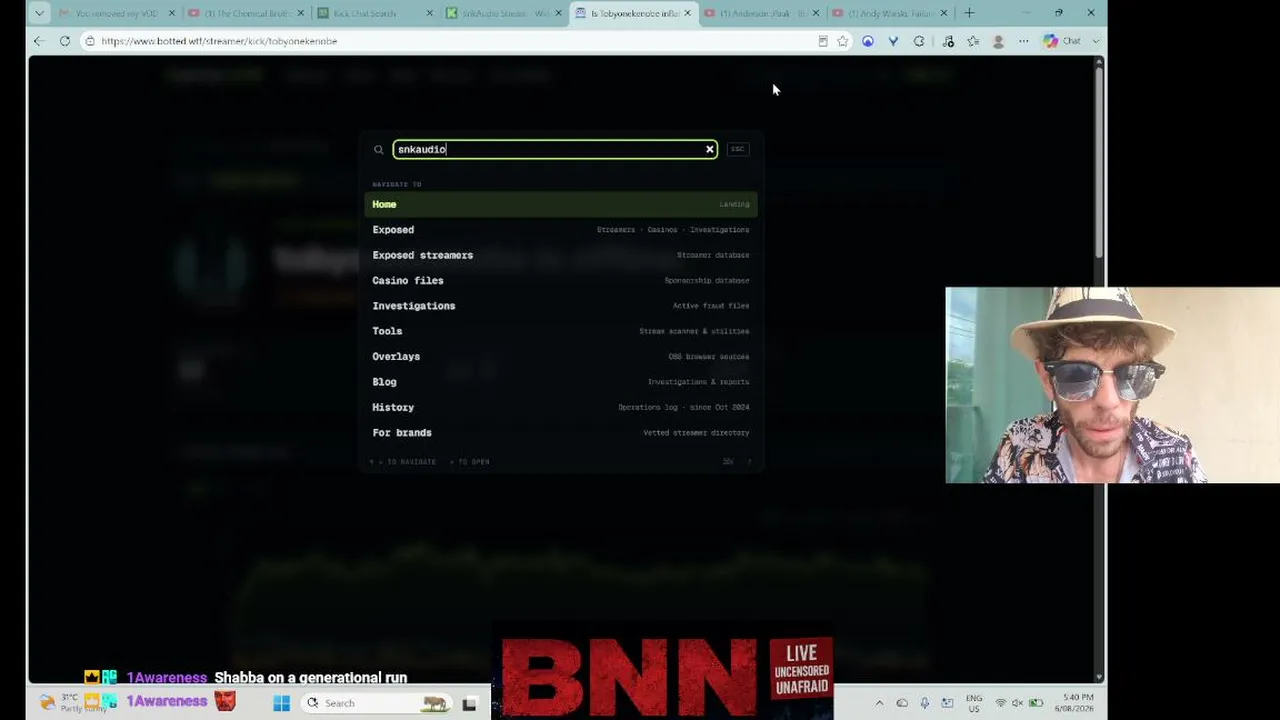Click the webcam video overlay
Screen dimensions: 1280x720
tap(1112, 385)
